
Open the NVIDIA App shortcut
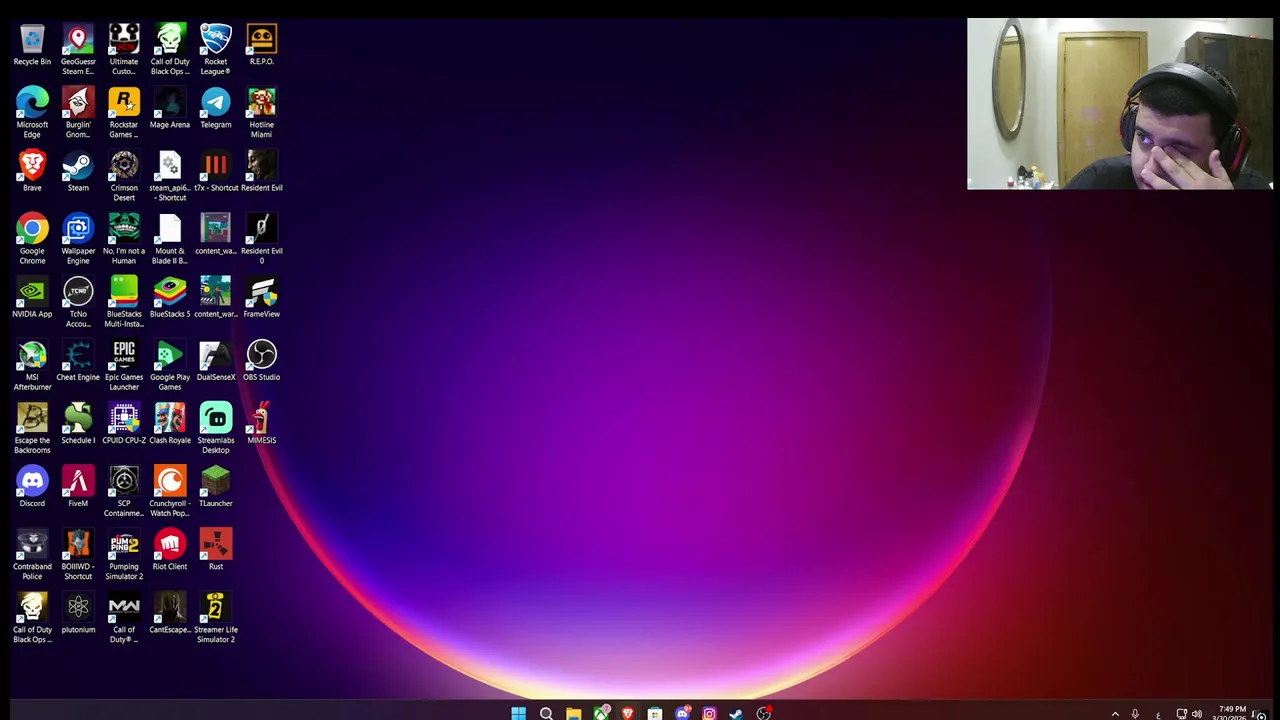pyautogui.click(x=32, y=298)
